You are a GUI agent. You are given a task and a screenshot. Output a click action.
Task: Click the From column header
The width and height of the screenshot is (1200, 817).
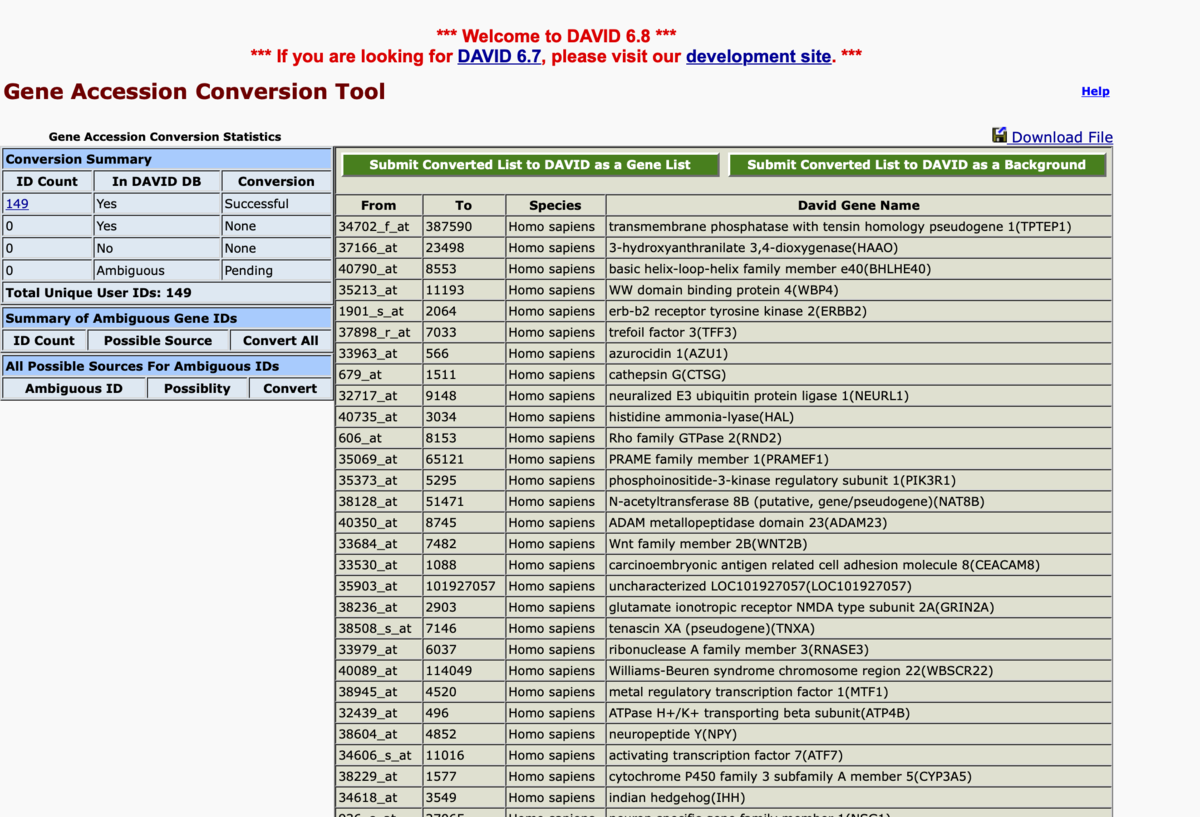pos(379,205)
